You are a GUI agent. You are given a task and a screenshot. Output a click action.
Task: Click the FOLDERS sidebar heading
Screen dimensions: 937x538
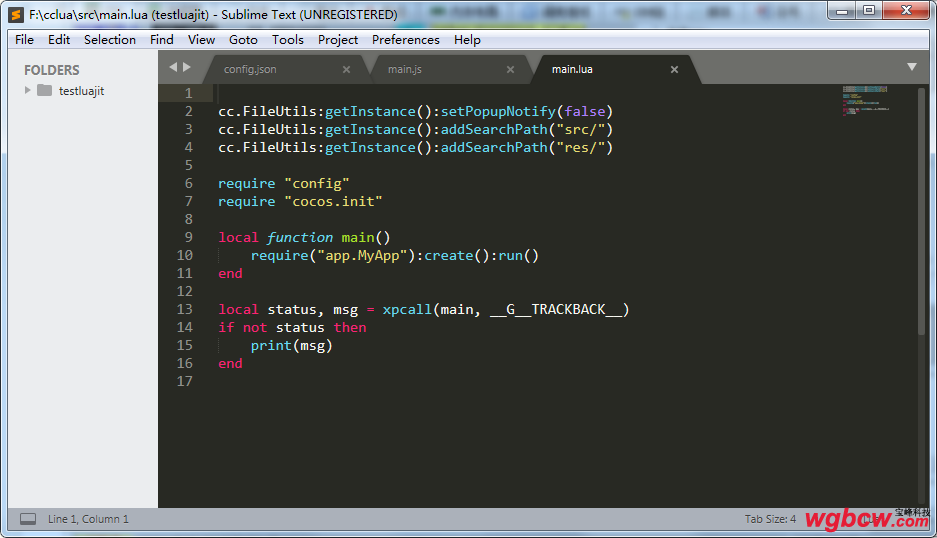[x=52, y=70]
